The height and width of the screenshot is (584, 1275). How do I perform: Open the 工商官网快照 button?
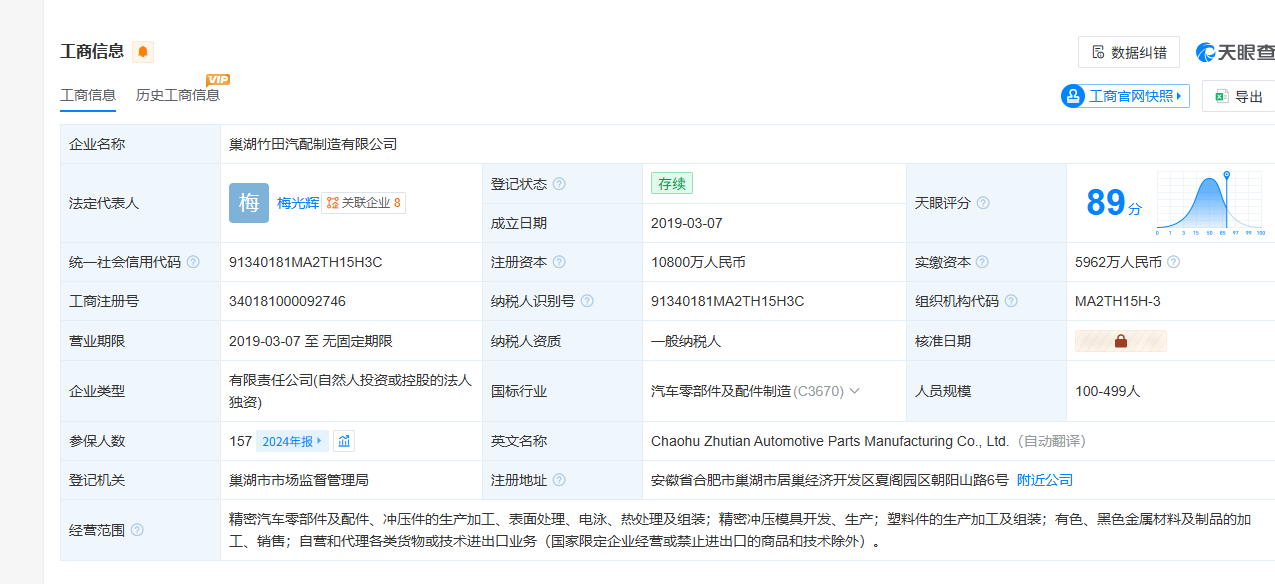[1125, 96]
